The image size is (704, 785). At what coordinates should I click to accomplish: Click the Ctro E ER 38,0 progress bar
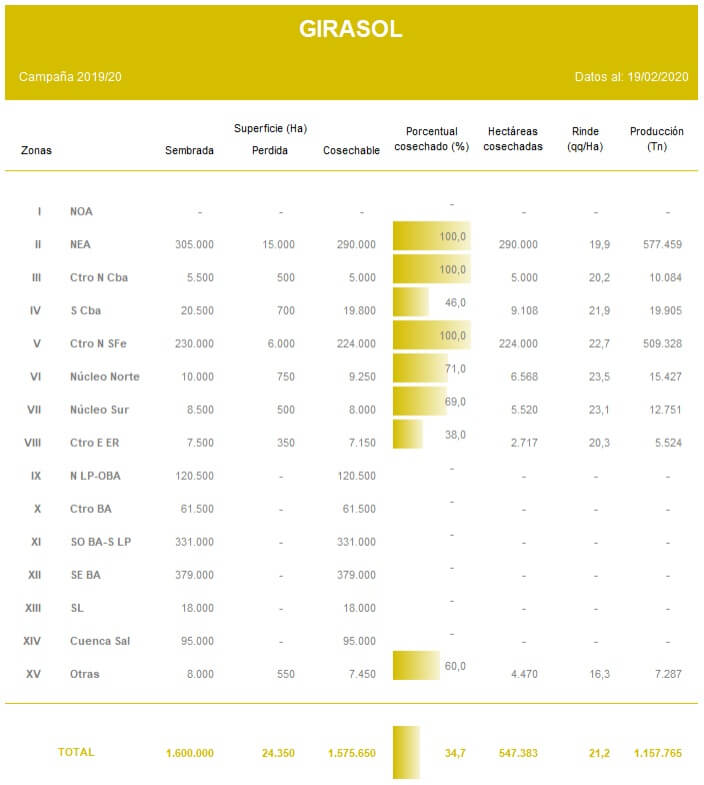point(408,434)
